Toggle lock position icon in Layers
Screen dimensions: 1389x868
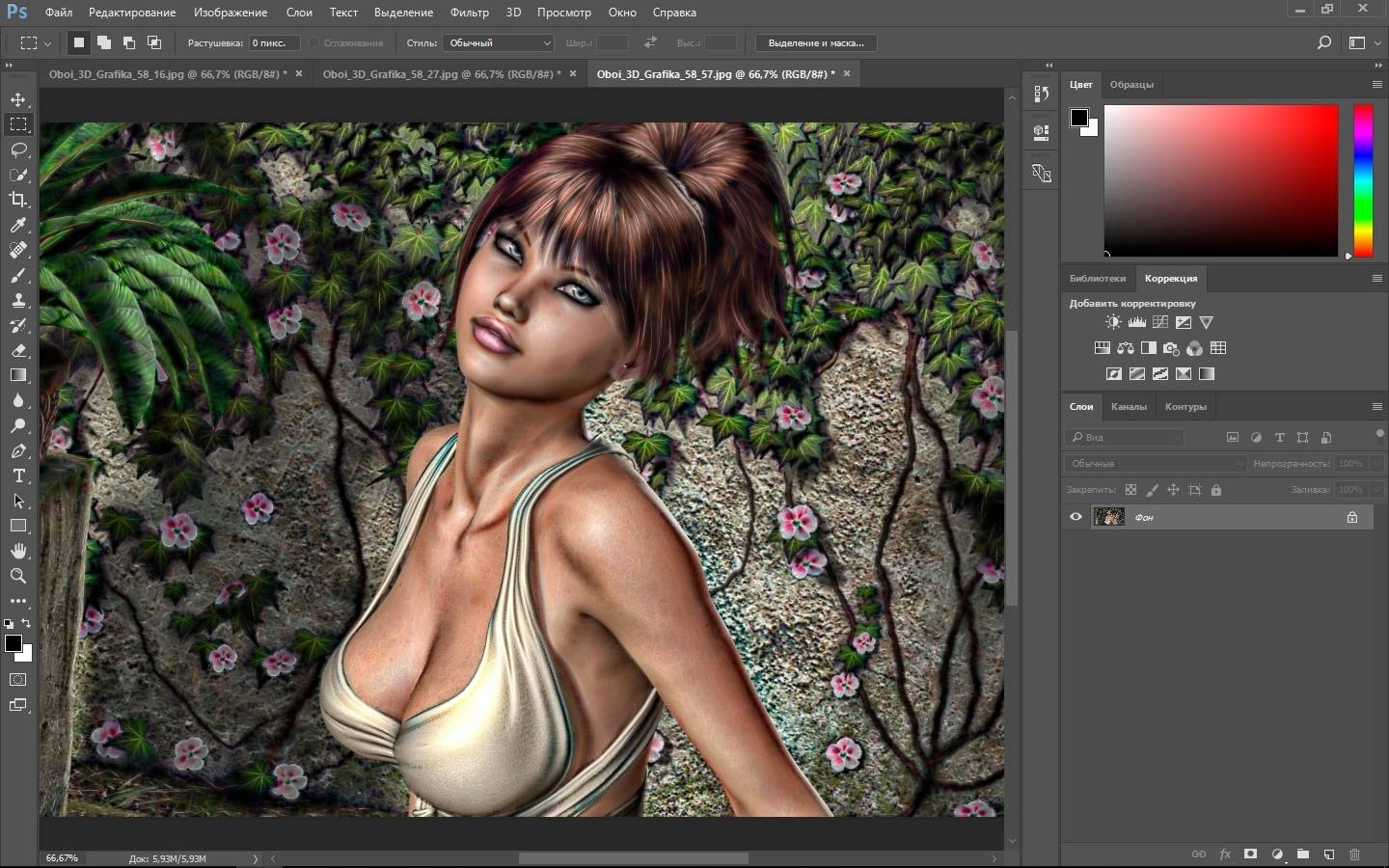(1173, 490)
